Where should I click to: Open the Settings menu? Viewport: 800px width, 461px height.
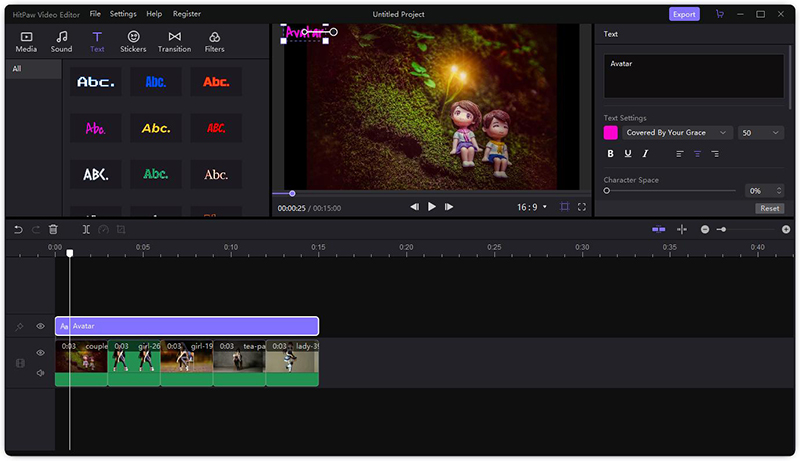click(123, 14)
